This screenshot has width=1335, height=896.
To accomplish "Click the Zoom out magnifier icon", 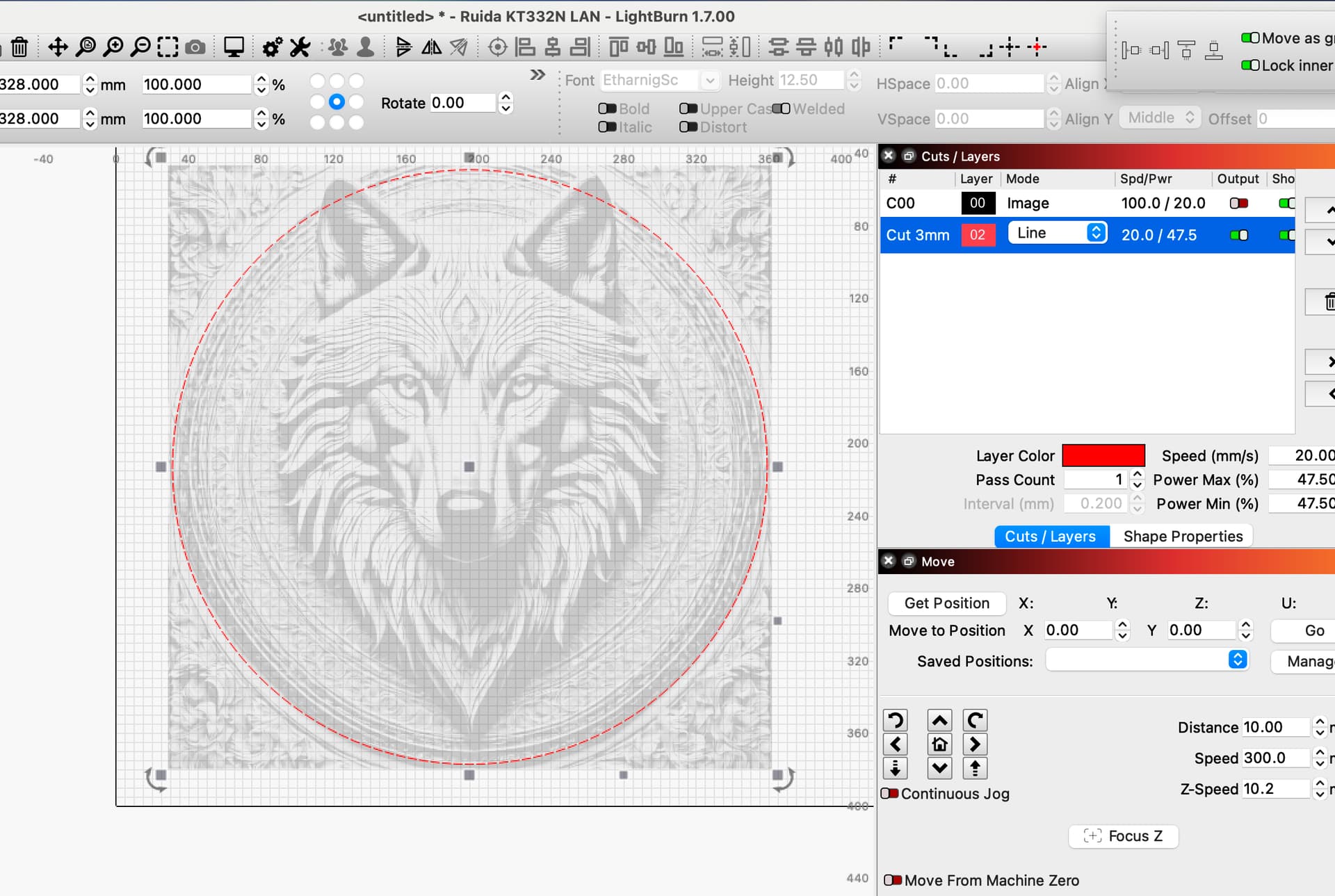I will pyautogui.click(x=140, y=47).
